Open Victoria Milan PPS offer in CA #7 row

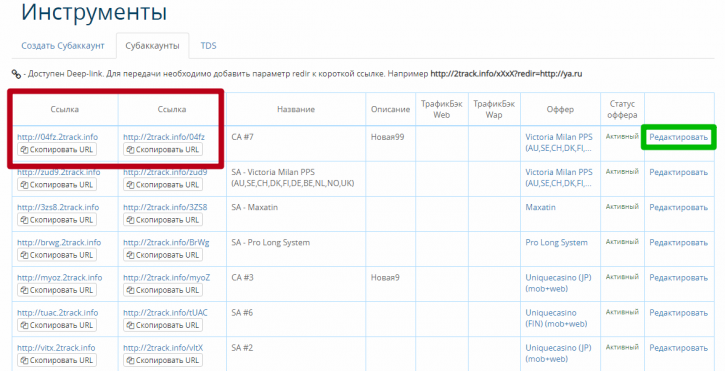point(559,142)
